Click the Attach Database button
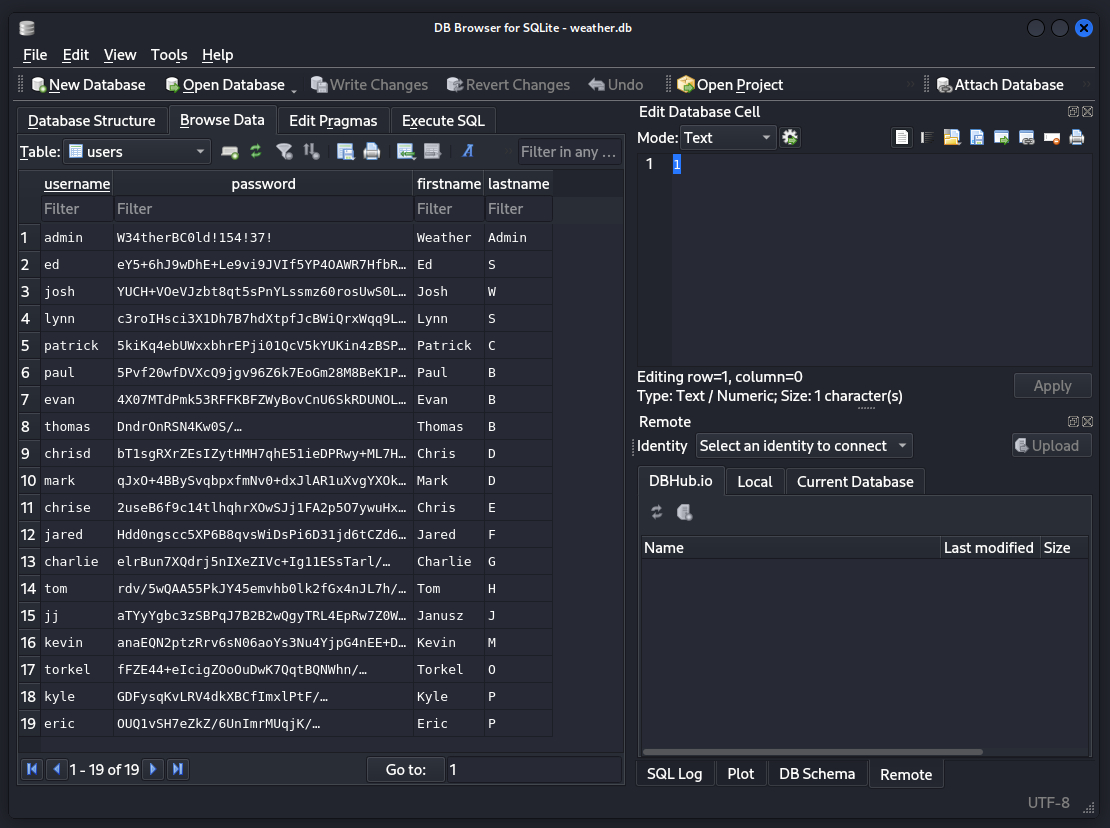This screenshot has height=828, width=1110. tap(999, 85)
